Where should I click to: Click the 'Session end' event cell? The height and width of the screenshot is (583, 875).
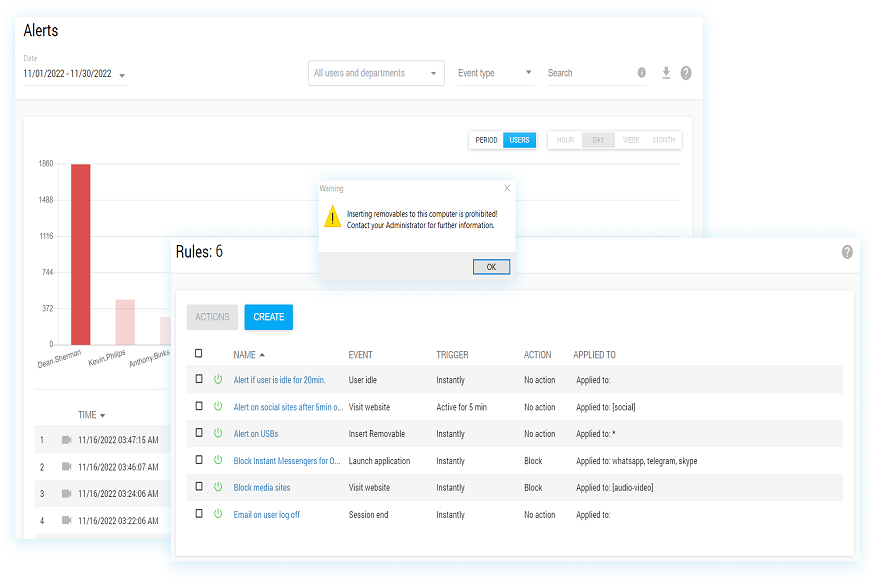pyautogui.click(x=368, y=514)
